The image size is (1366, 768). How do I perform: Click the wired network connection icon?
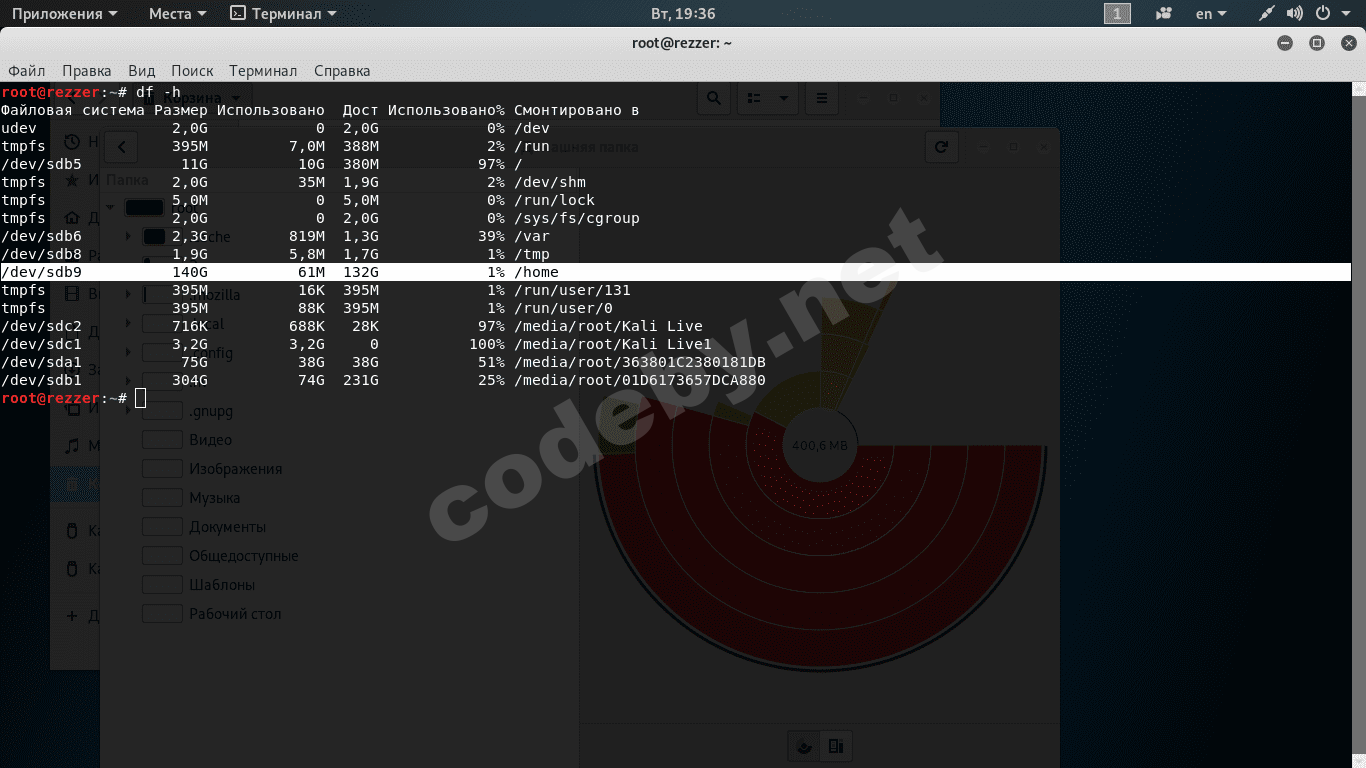pyautogui.click(x=1266, y=14)
